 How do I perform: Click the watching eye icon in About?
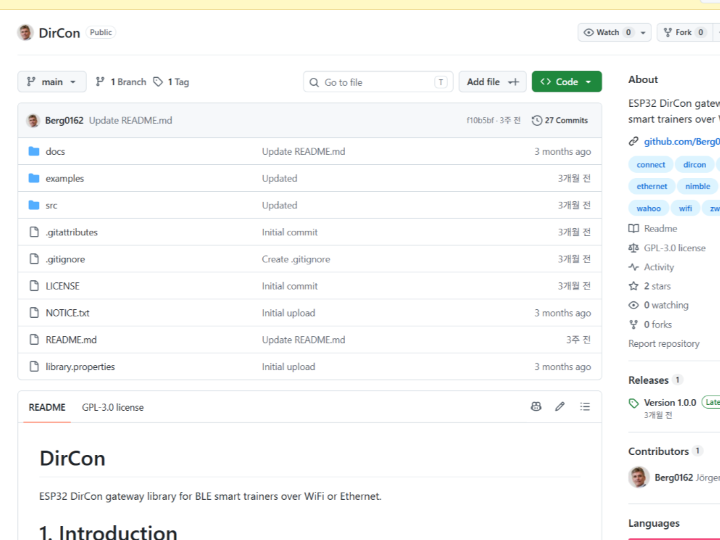pyautogui.click(x=634, y=305)
